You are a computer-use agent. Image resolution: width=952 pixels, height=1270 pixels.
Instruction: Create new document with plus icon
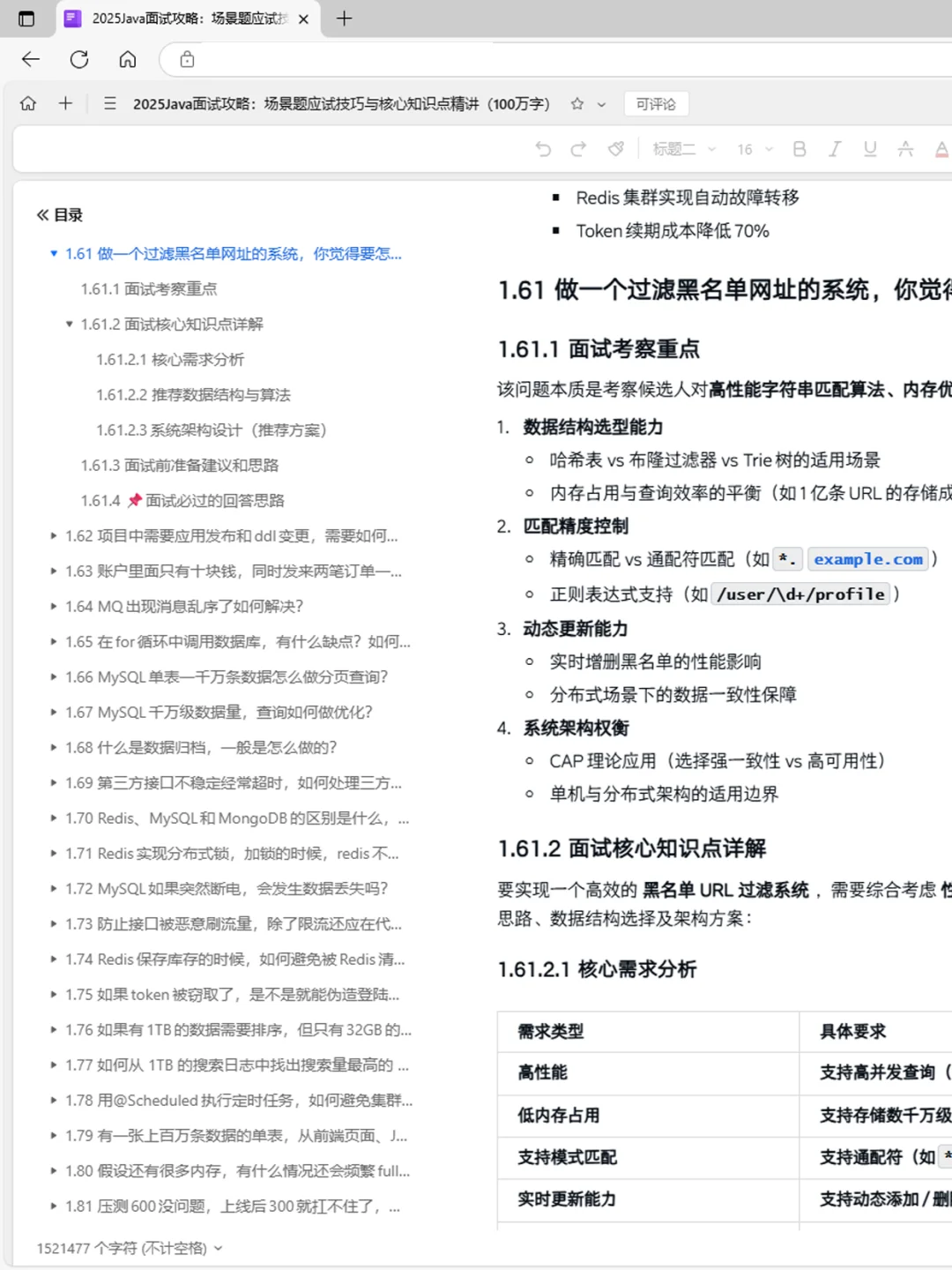tap(65, 103)
